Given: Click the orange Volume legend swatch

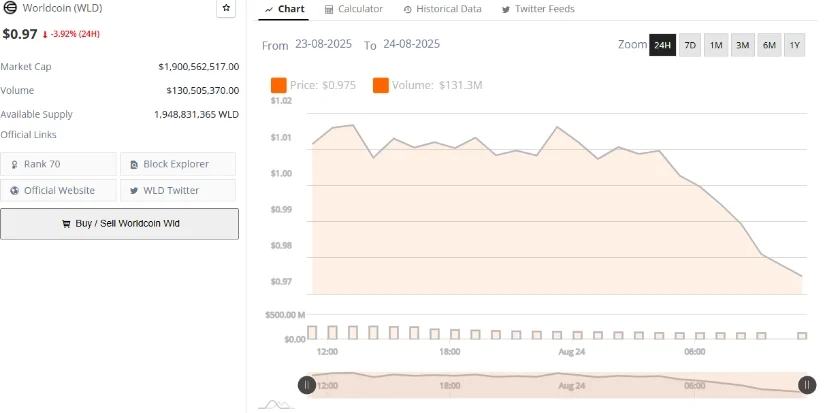Looking at the screenshot, I should (x=380, y=85).
